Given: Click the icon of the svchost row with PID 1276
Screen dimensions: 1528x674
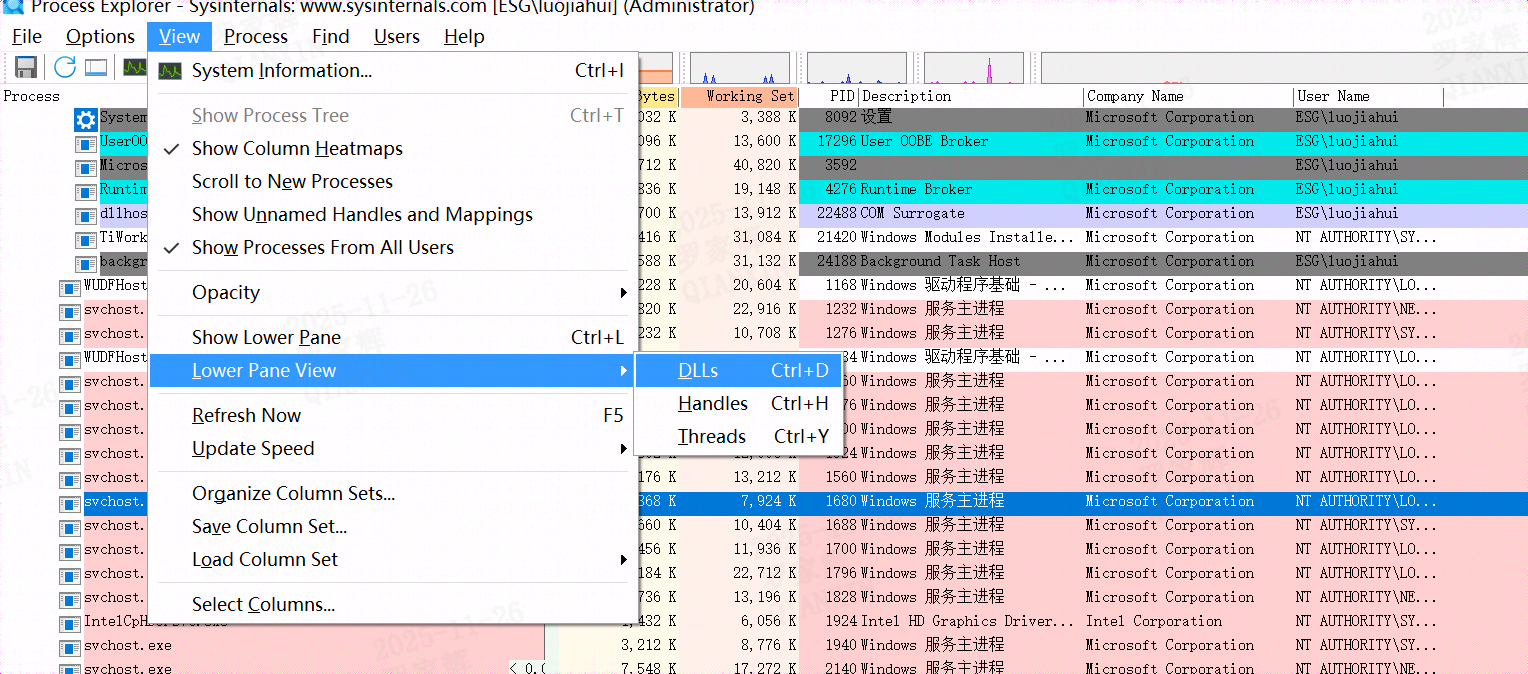Looking at the screenshot, I should 70,335.
